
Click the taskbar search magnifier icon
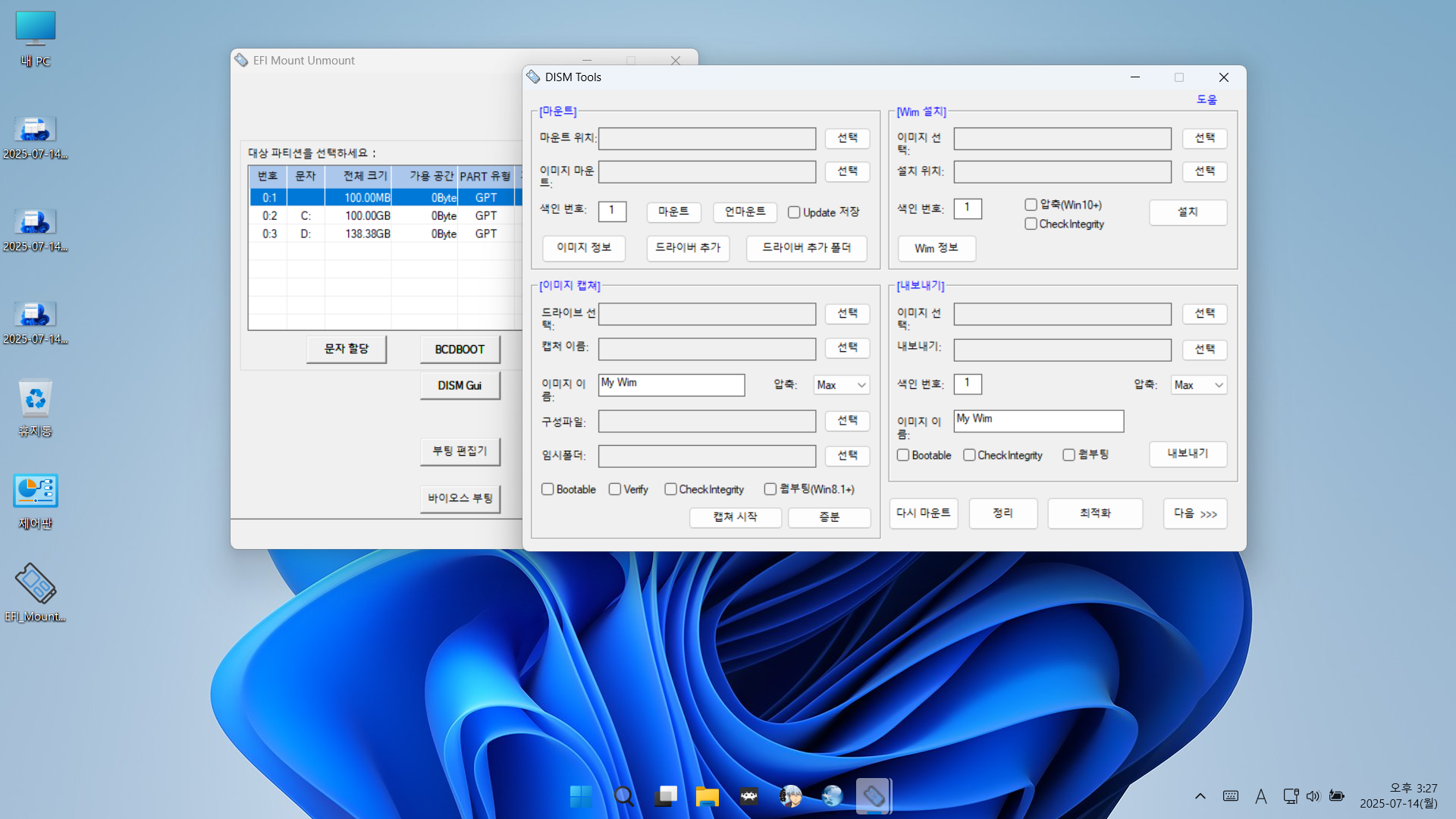tap(623, 796)
